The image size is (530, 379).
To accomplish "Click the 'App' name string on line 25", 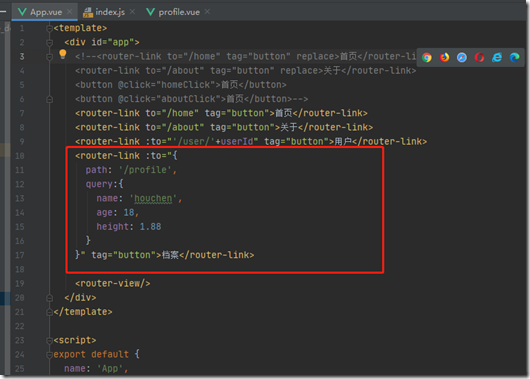I will click(x=110, y=369).
